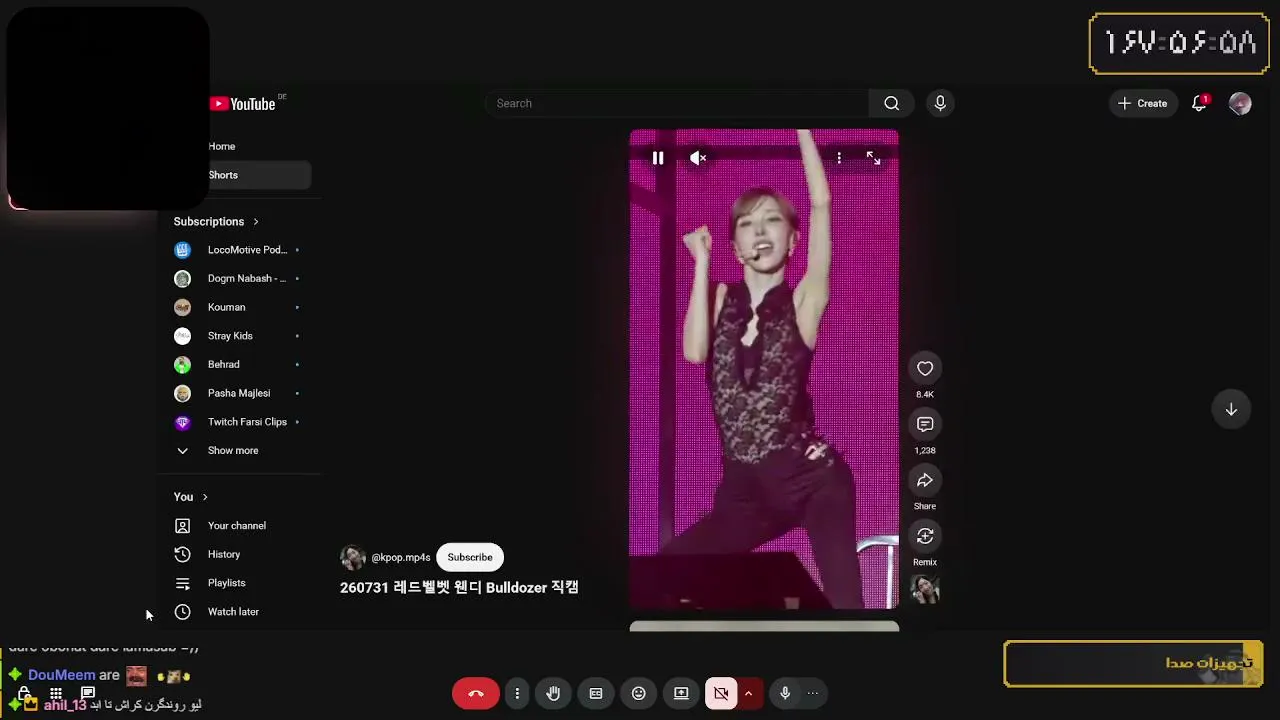Click the Behrad avatar icon
Viewport: 1280px width, 720px height.
tap(182, 364)
